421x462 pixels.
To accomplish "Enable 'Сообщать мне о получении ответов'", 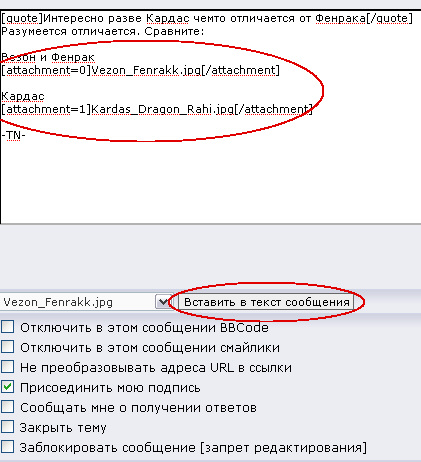I will click(x=7, y=407).
